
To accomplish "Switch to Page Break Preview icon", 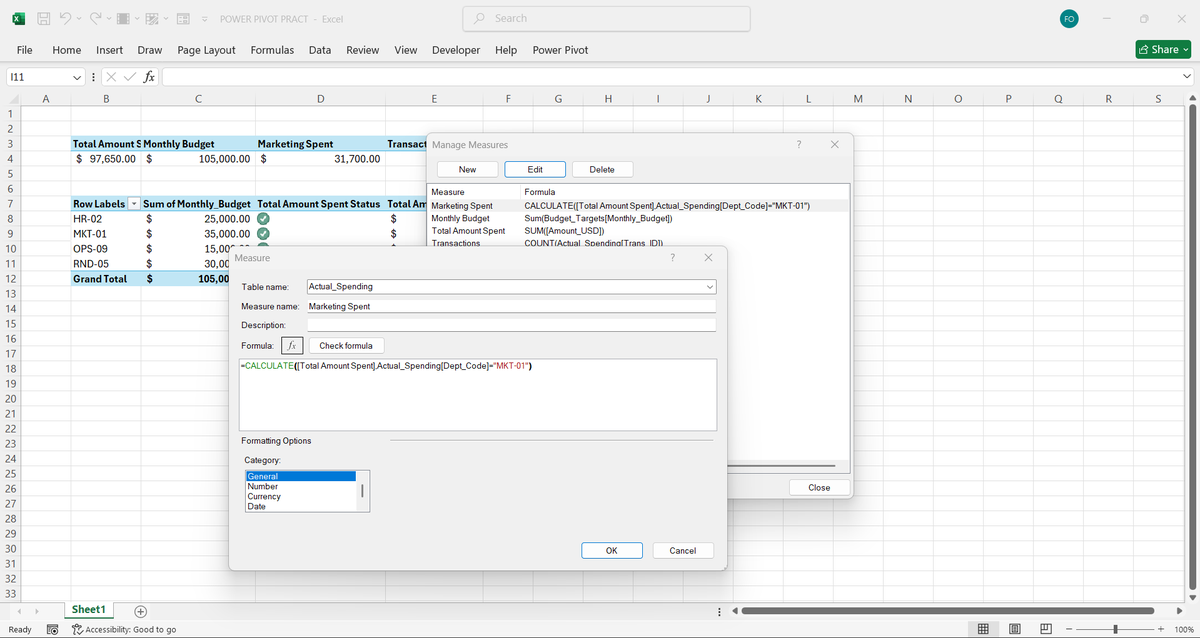I will click(x=1046, y=629).
